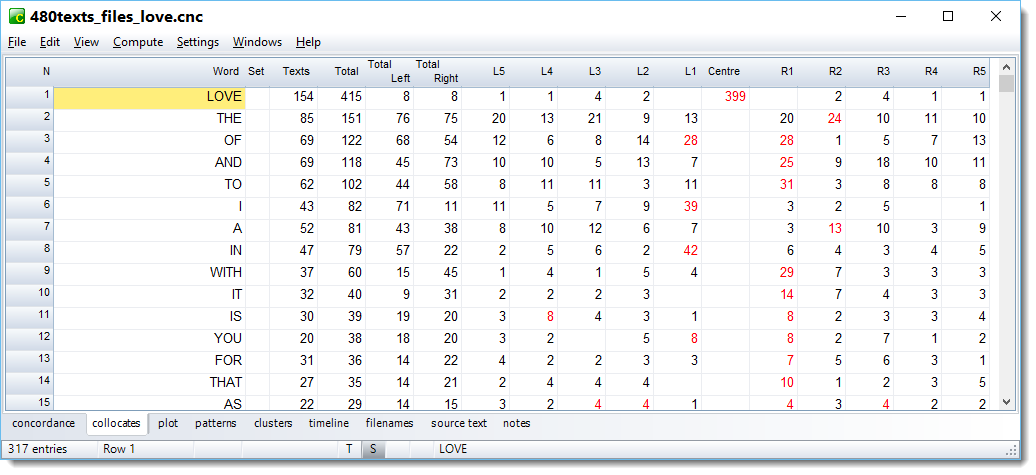Screen dimensions: 1036x475
Task: Select the highlighted LOVE word cell
Action: [149, 97]
